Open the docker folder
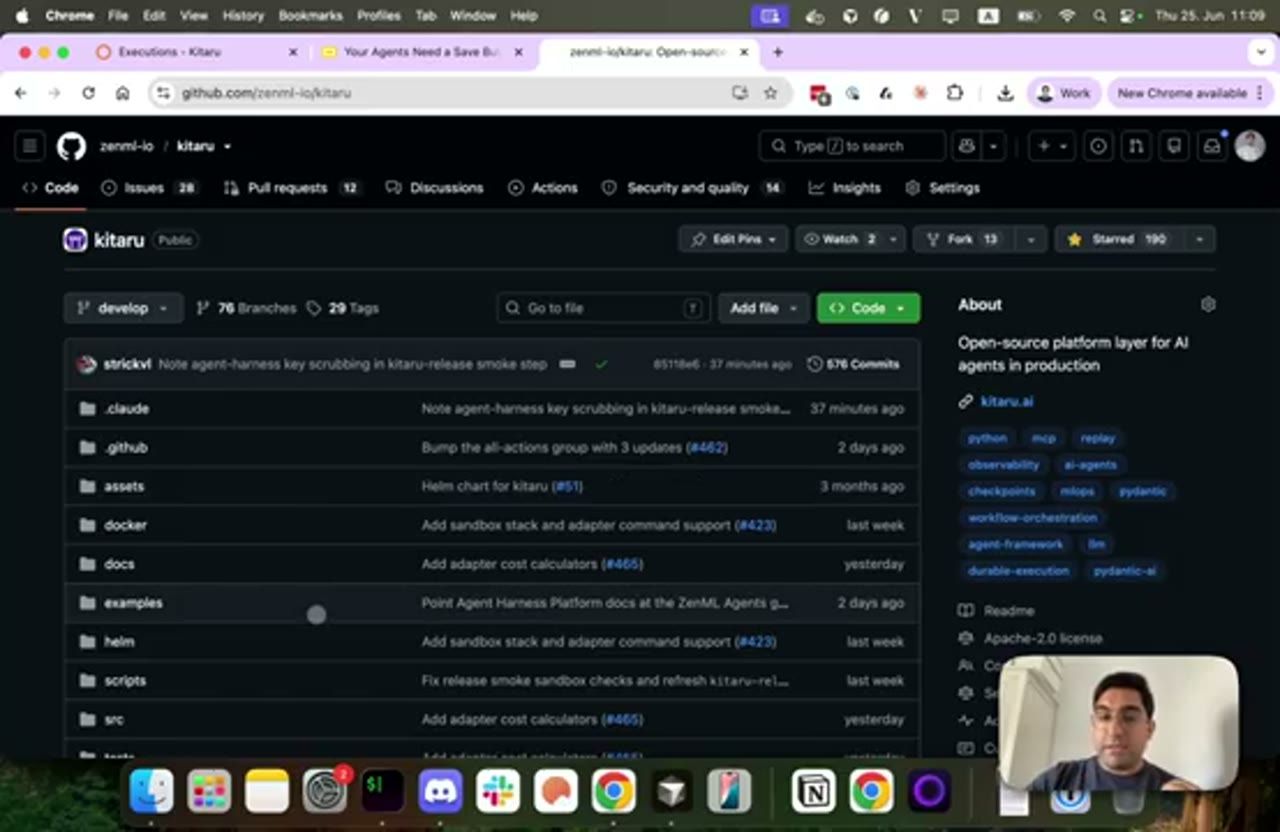This screenshot has height=832, width=1280. [126, 525]
